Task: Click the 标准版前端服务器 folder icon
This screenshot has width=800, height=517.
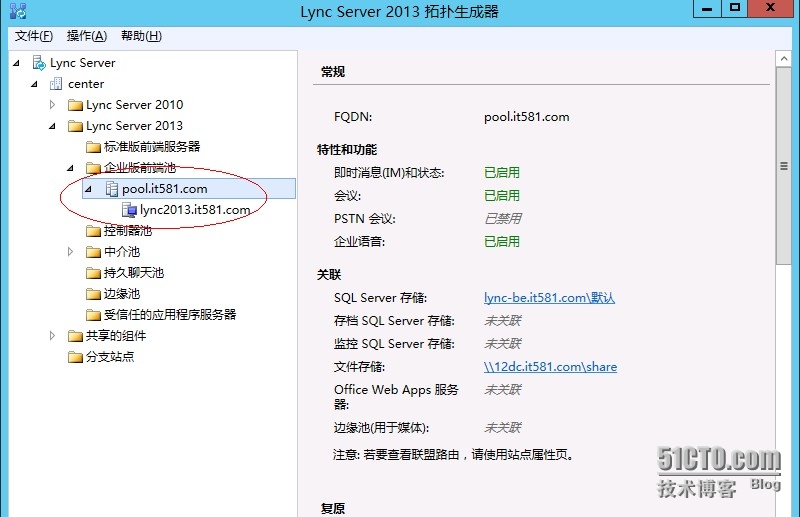Action: click(x=93, y=147)
